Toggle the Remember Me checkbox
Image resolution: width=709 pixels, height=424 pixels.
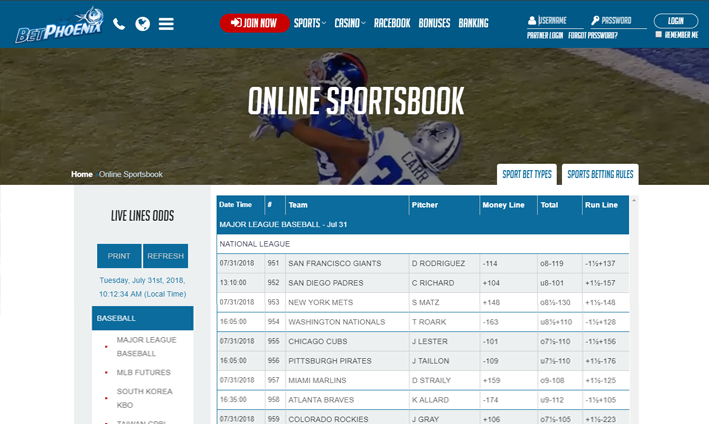[x=658, y=35]
